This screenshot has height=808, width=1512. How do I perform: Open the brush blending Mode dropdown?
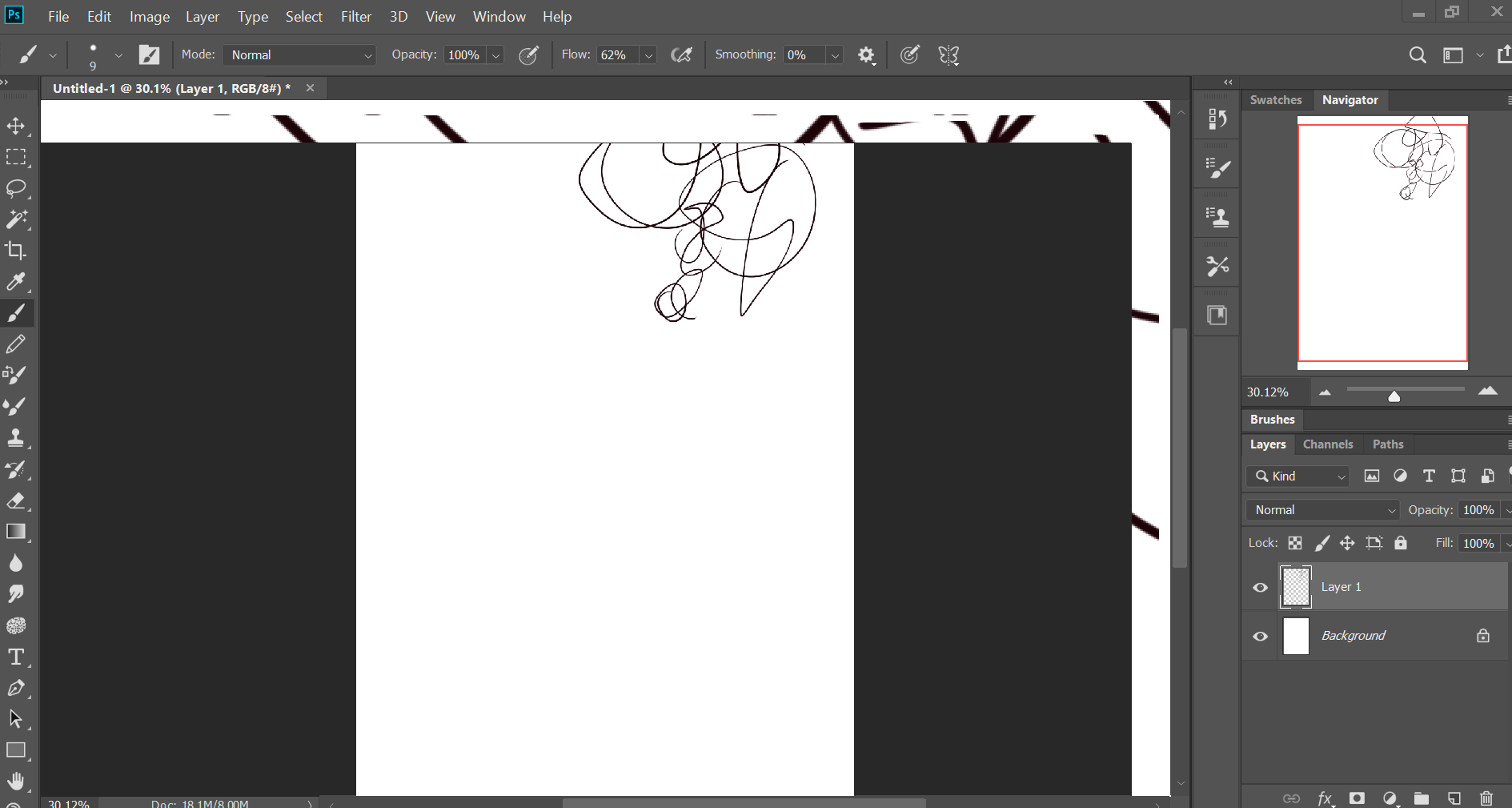pos(299,54)
